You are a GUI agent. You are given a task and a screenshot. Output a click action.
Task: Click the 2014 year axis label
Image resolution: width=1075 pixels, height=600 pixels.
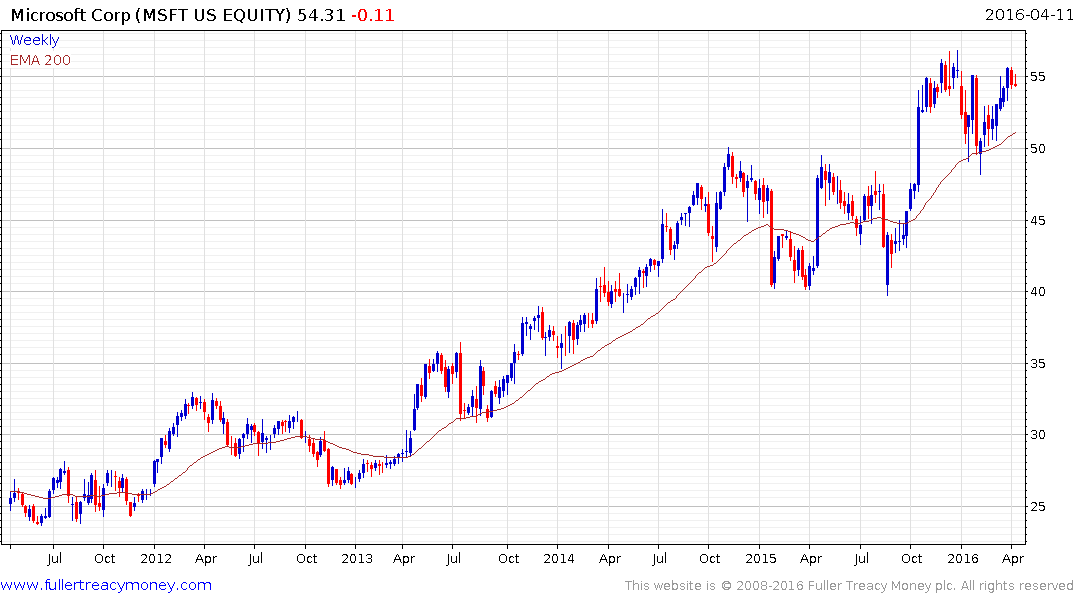(559, 558)
